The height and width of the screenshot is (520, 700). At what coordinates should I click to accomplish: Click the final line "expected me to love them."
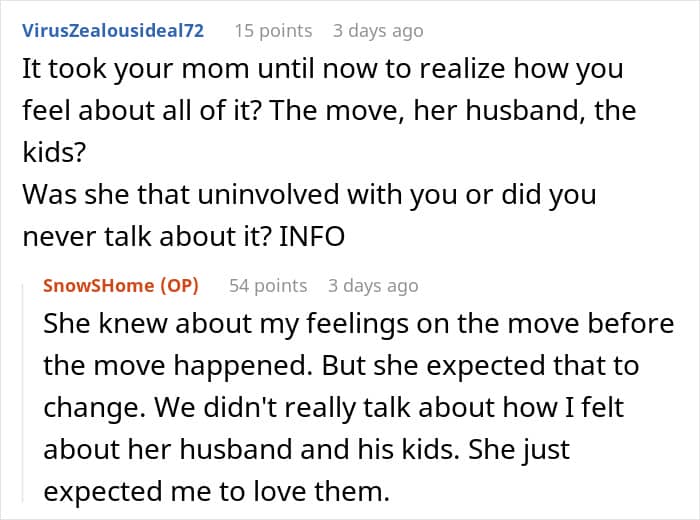(217, 491)
